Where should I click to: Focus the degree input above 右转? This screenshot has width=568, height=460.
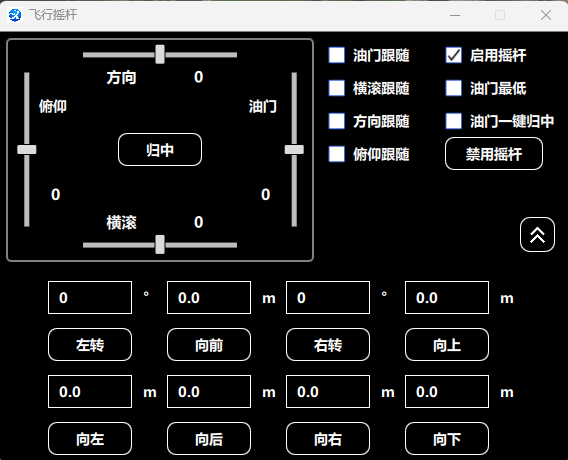point(328,297)
